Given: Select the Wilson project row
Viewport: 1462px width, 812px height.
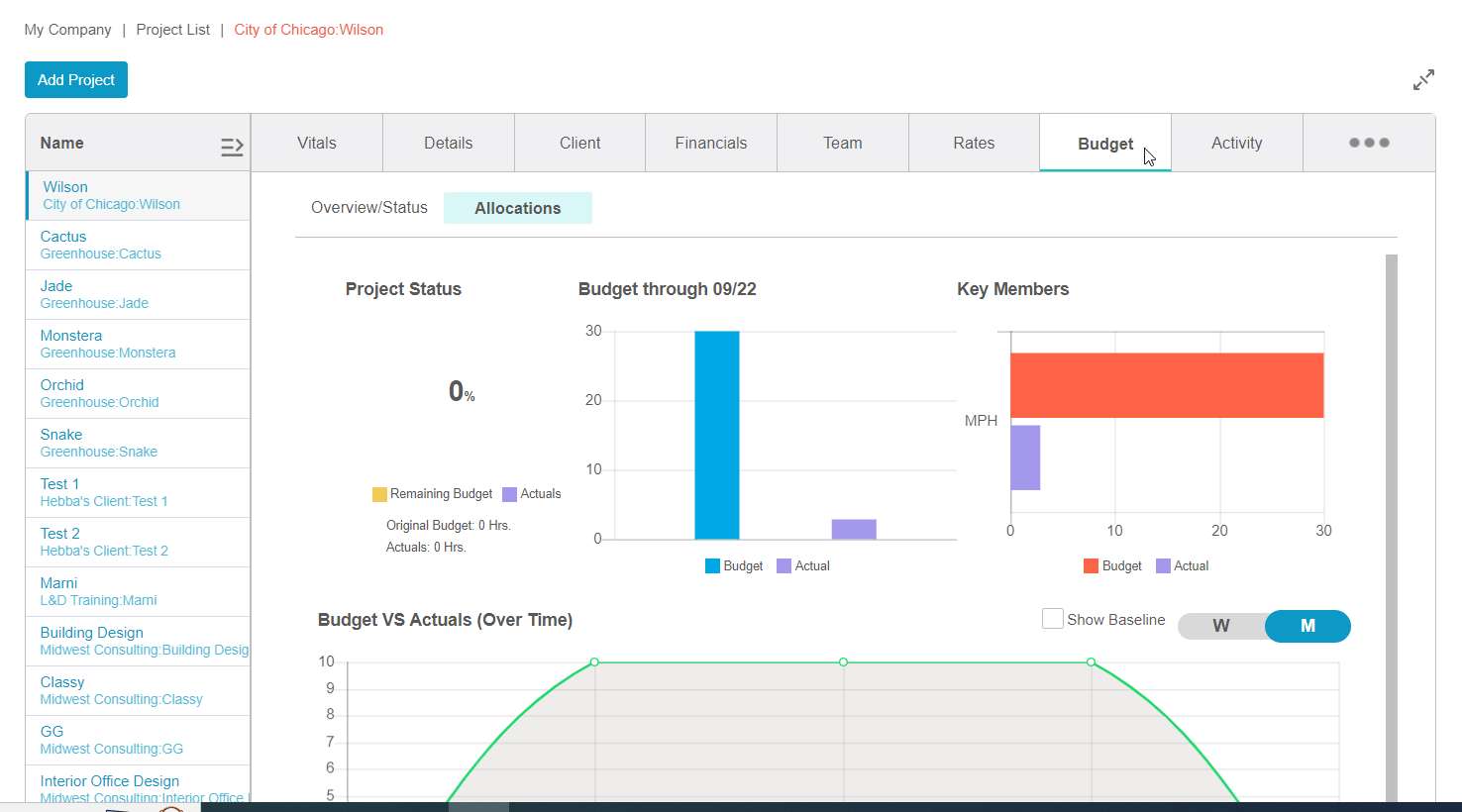Looking at the screenshot, I should click(138, 195).
